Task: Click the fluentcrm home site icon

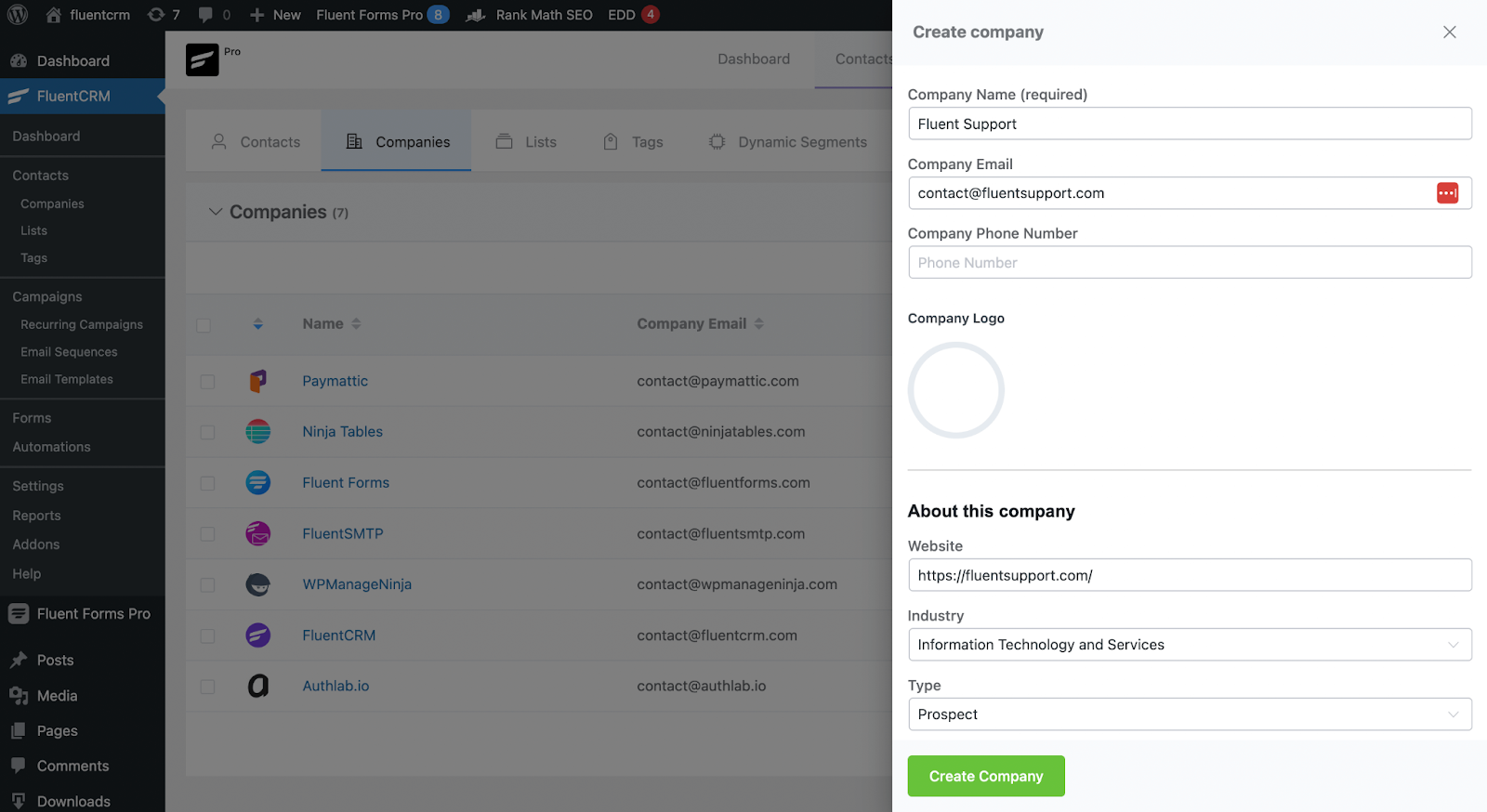Action: coord(54,15)
